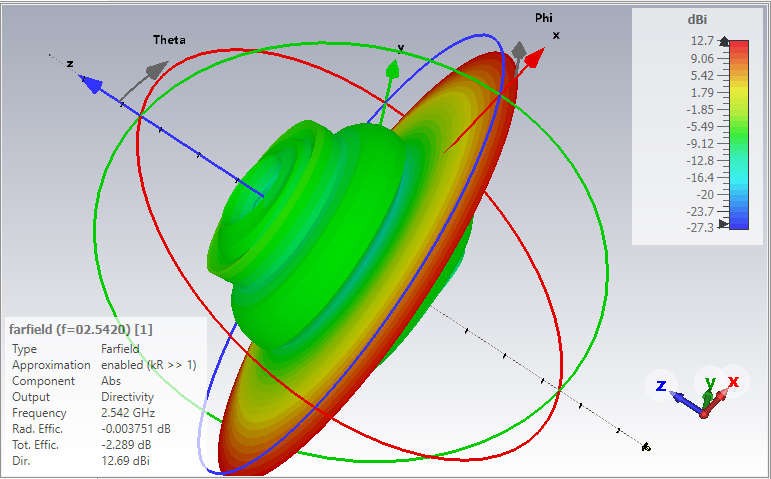Click the '-16.4' scale value
Screen dimensions: 771x479
[700, 178]
